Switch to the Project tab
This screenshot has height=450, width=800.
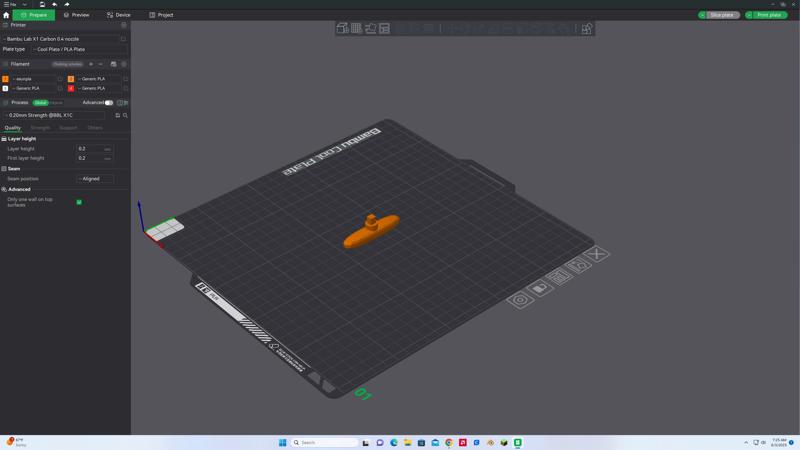click(x=161, y=15)
